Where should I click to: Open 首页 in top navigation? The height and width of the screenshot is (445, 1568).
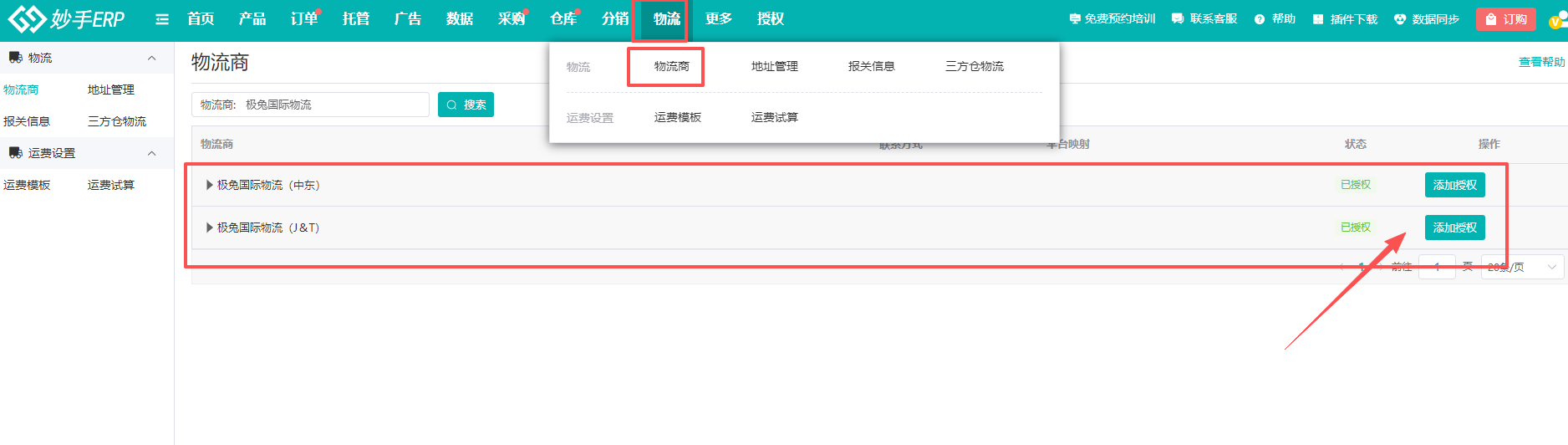tap(201, 19)
